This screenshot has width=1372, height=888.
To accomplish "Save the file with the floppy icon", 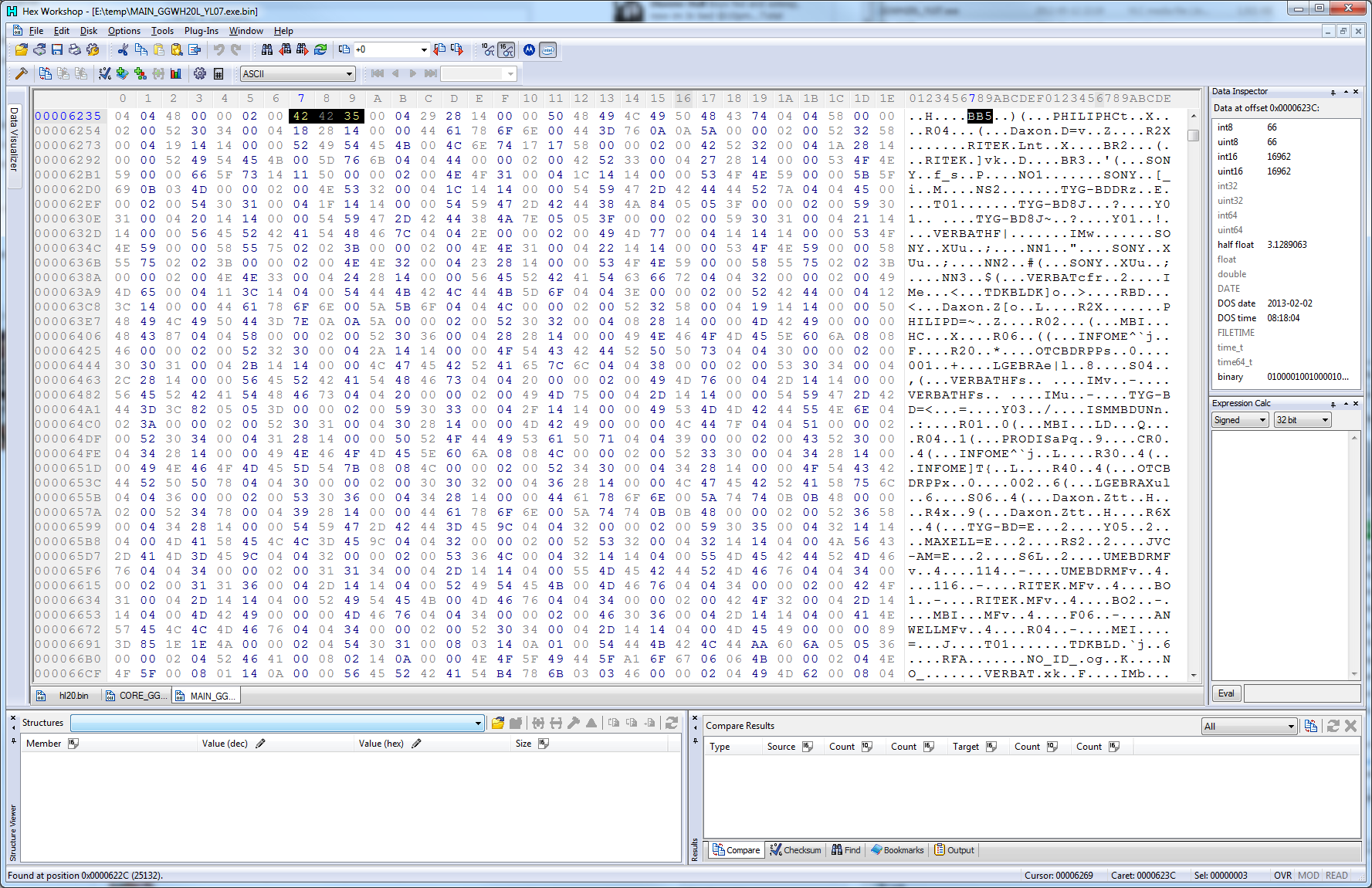I will point(57,49).
